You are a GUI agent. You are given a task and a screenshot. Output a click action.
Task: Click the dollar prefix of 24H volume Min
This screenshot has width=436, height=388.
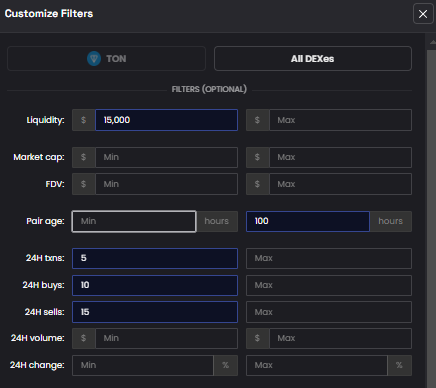coord(84,338)
